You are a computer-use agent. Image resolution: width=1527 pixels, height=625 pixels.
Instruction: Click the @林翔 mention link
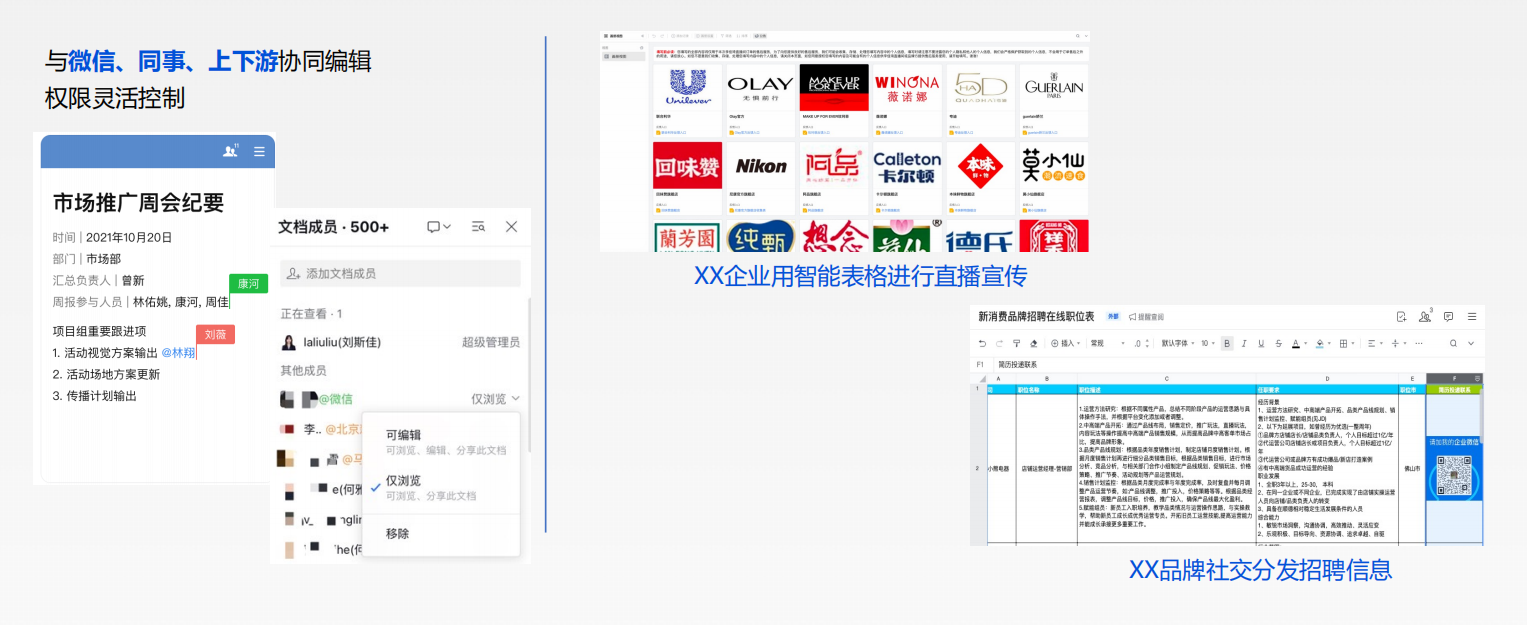coord(178,352)
